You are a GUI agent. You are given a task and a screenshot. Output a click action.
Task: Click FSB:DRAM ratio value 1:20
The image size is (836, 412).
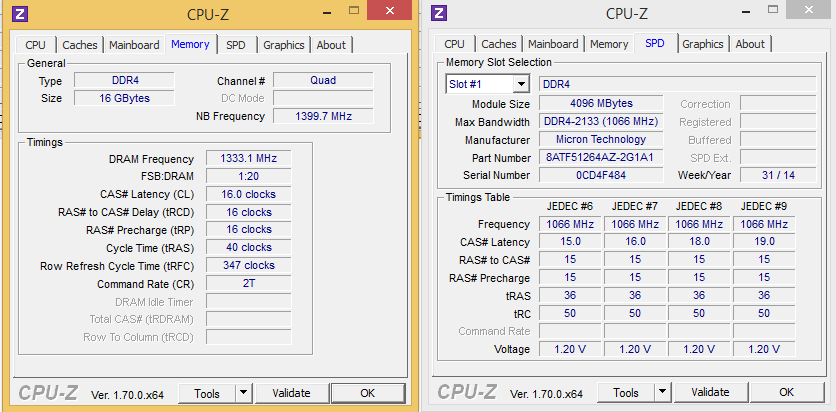pyautogui.click(x=248, y=176)
